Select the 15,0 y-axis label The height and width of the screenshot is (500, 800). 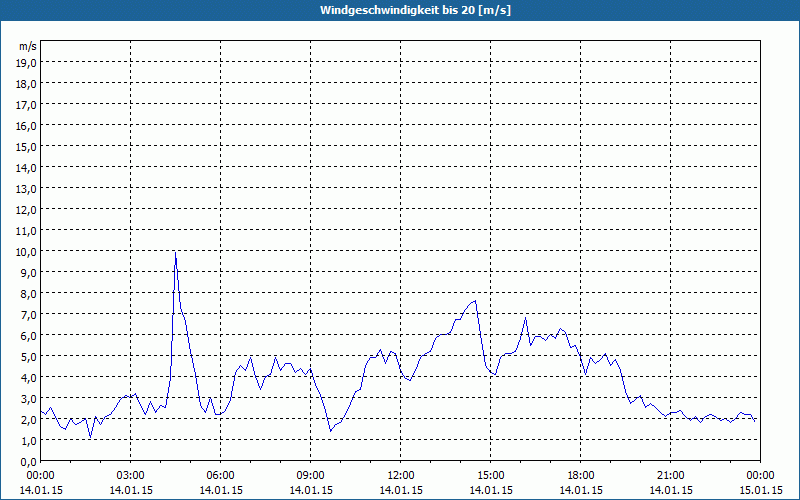pos(27,147)
